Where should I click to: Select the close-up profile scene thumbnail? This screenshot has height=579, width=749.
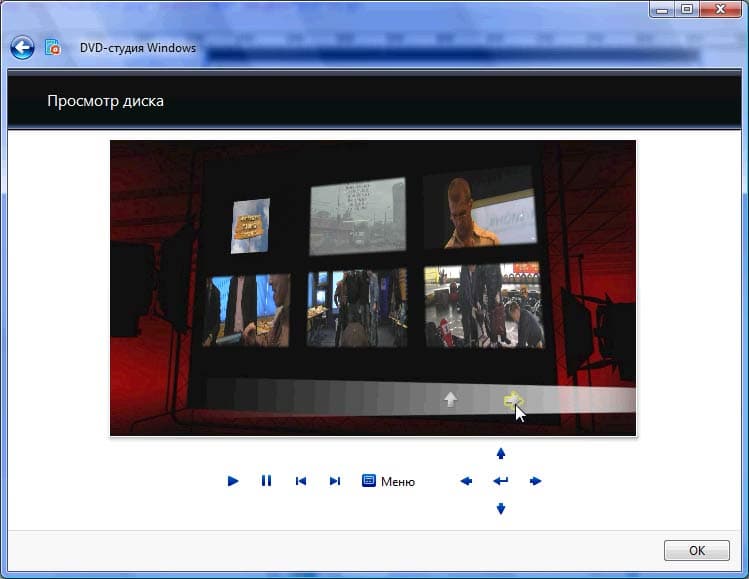[246, 311]
